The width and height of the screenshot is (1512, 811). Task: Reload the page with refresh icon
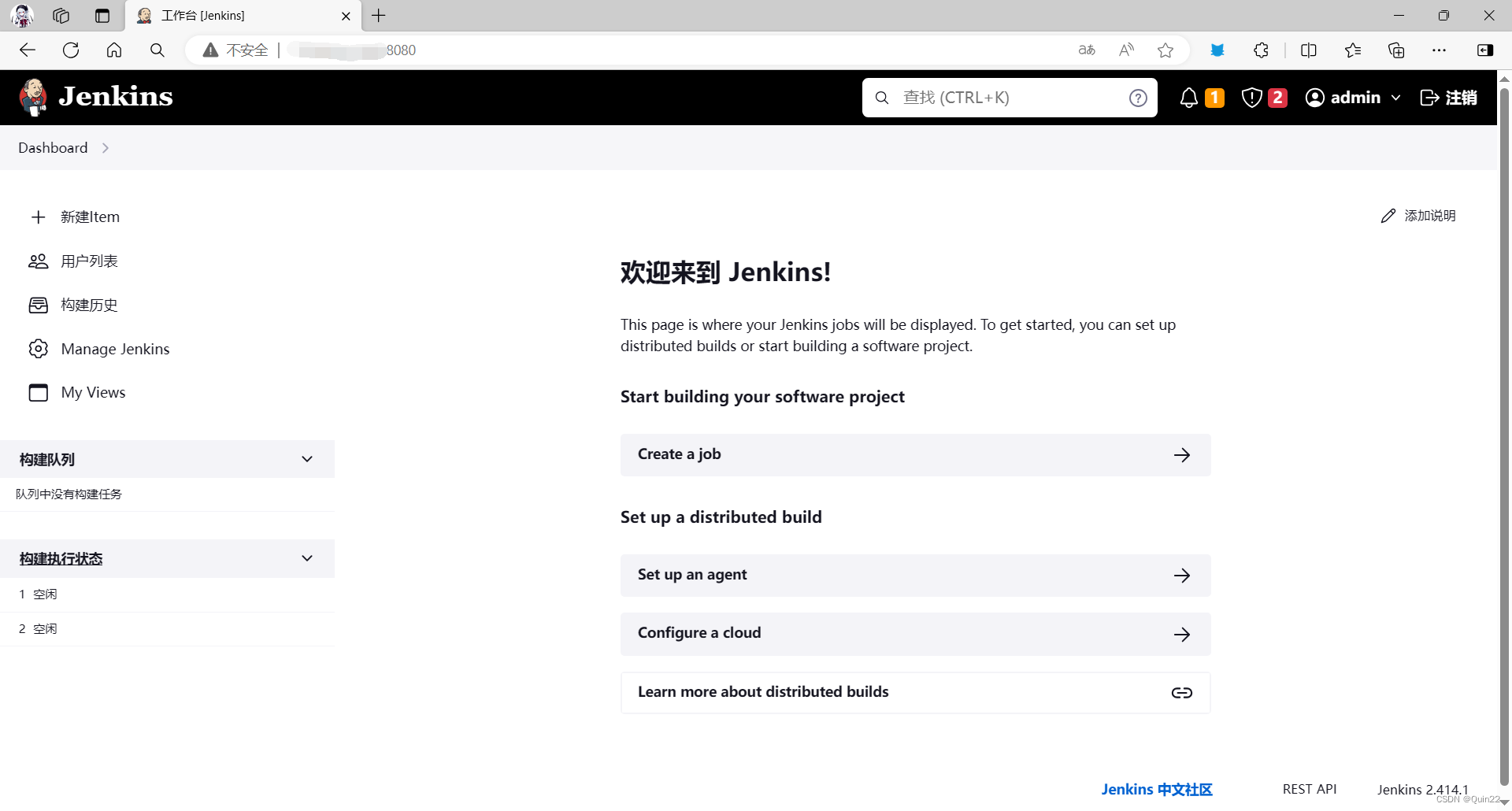pos(71,50)
